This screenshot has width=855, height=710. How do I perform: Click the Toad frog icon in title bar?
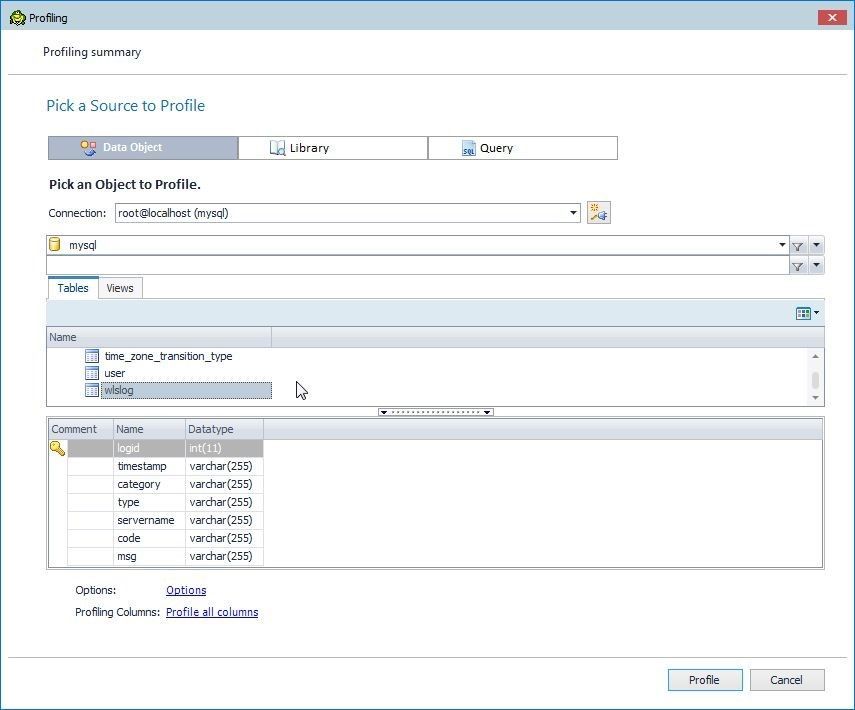point(17,17)
